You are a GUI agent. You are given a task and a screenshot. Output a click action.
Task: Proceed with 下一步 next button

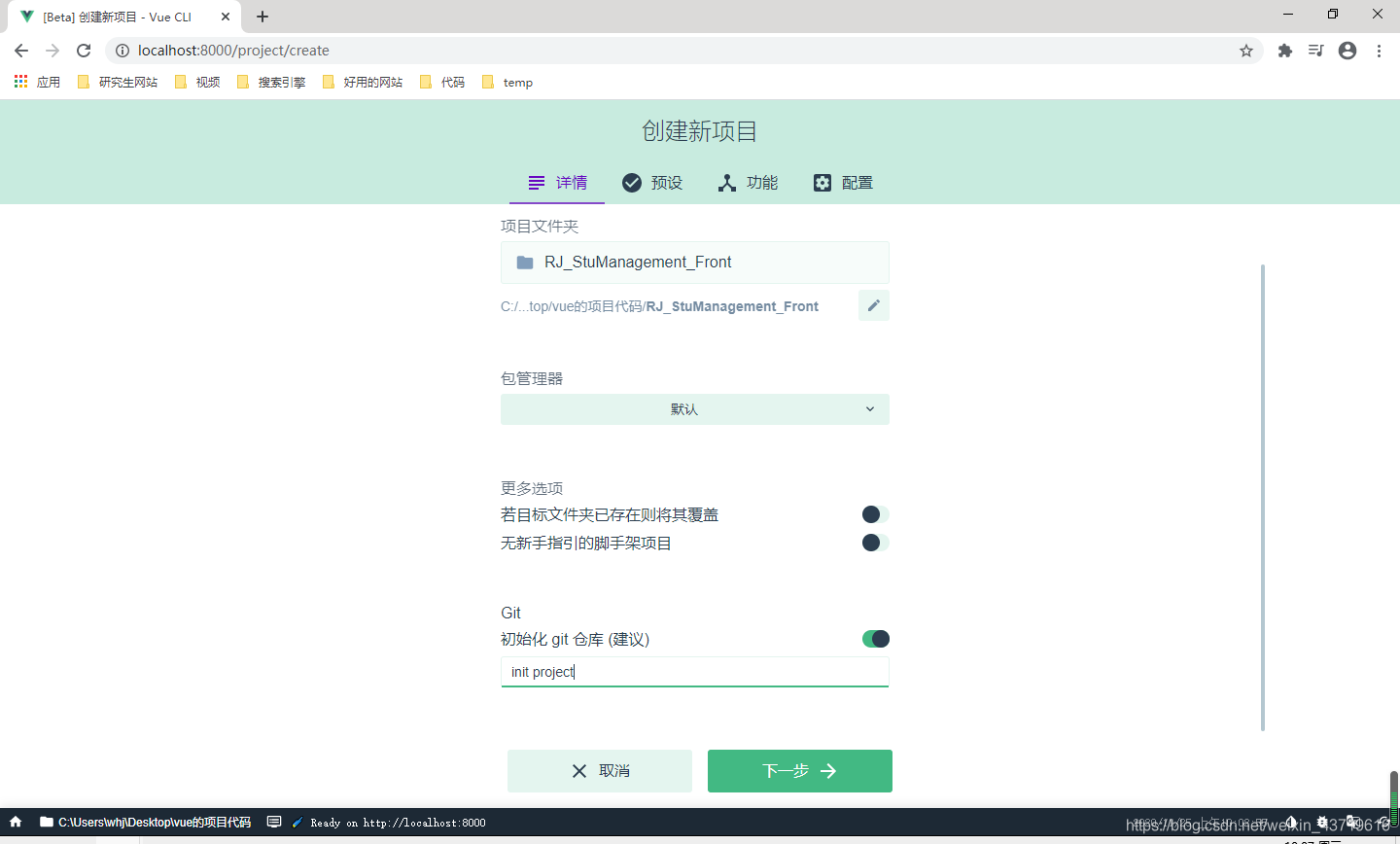(x=800, y=771)
